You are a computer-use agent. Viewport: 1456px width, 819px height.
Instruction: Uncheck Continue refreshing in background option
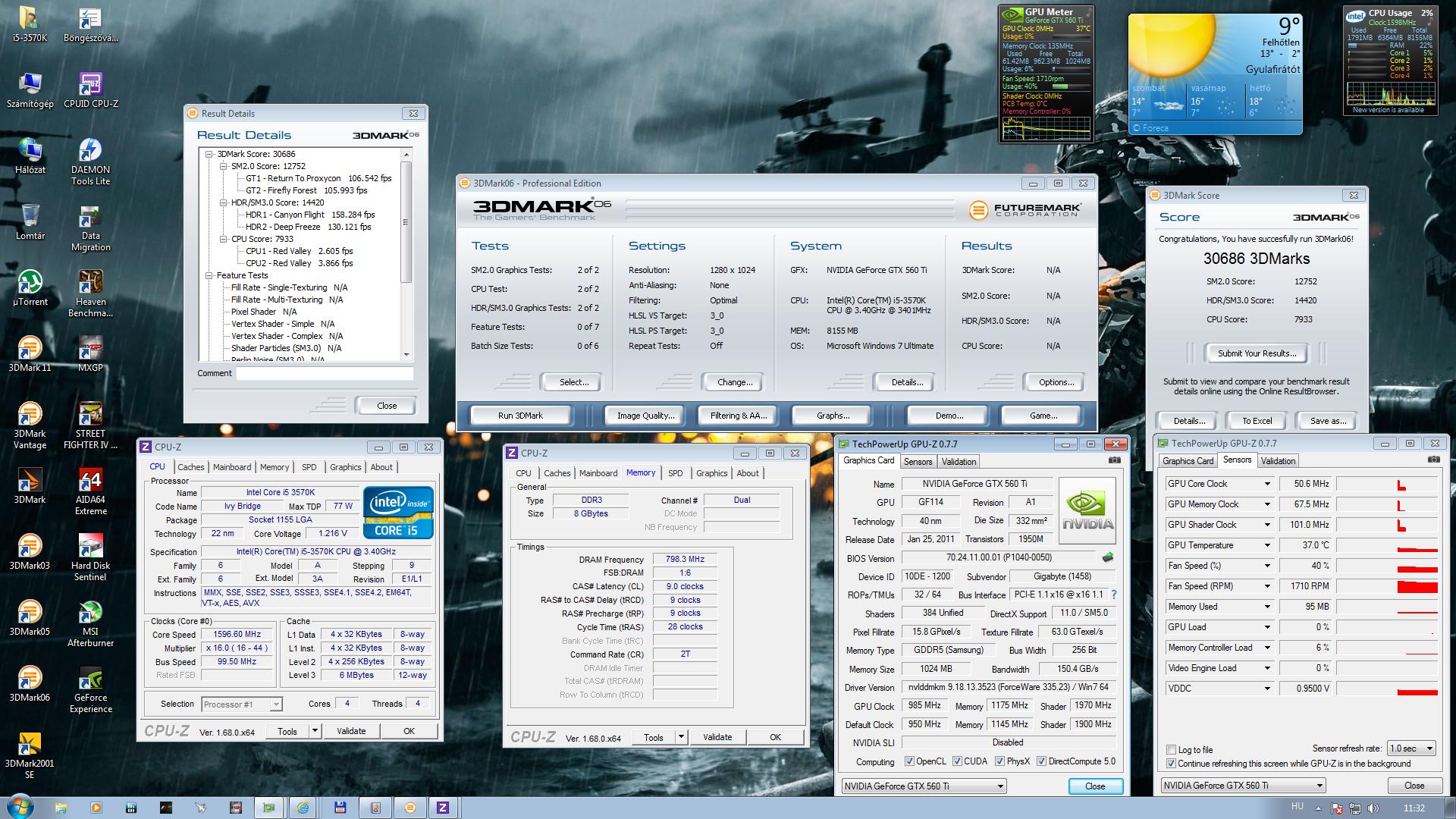pos(1172,764)
